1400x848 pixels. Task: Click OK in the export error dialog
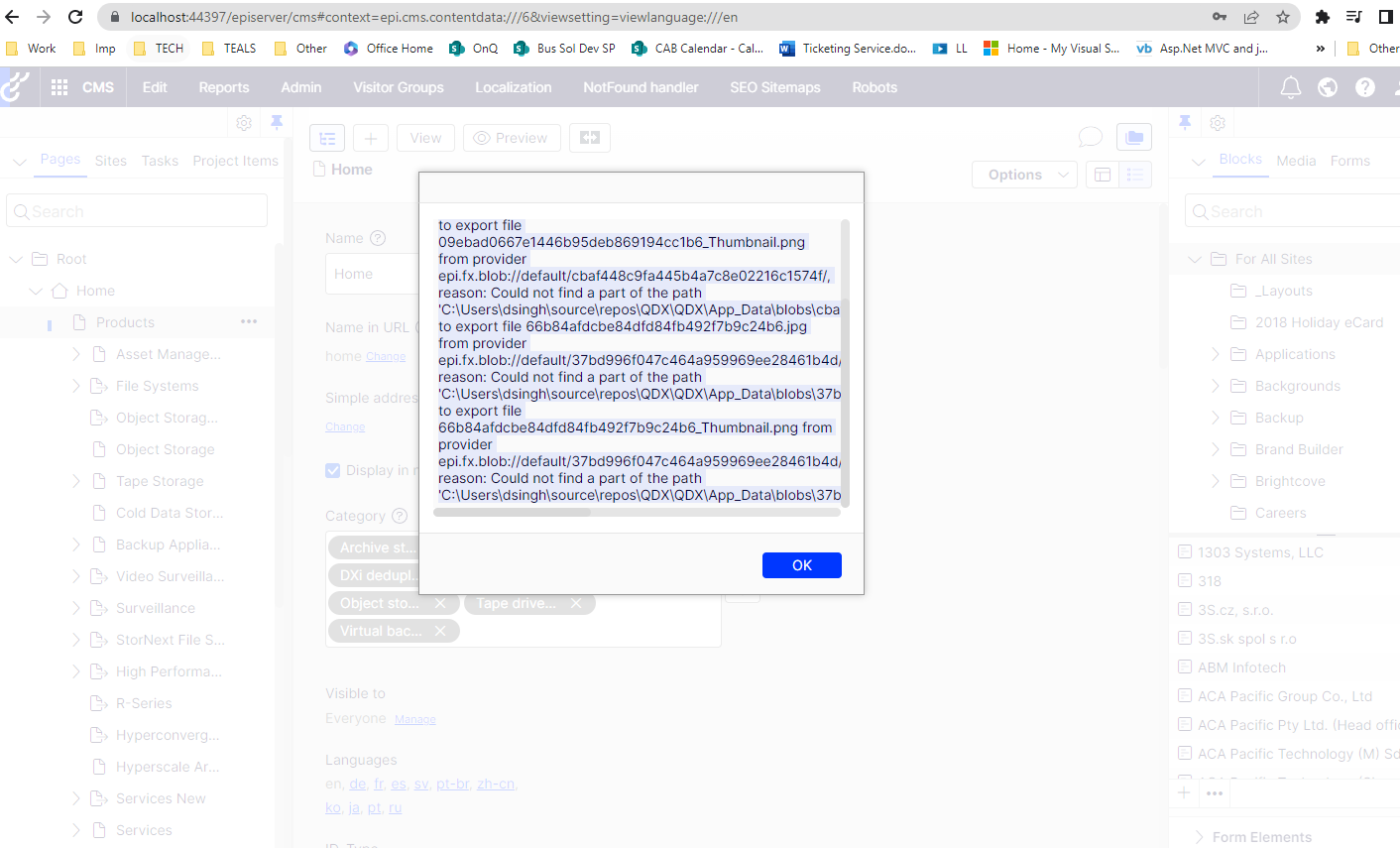coord(801,565)
